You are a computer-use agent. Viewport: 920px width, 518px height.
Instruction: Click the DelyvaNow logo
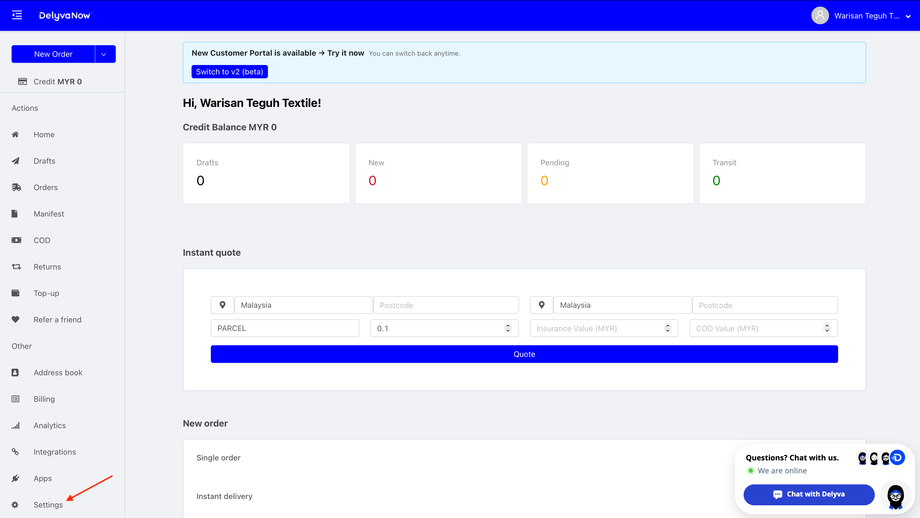(x=65, y=16)
